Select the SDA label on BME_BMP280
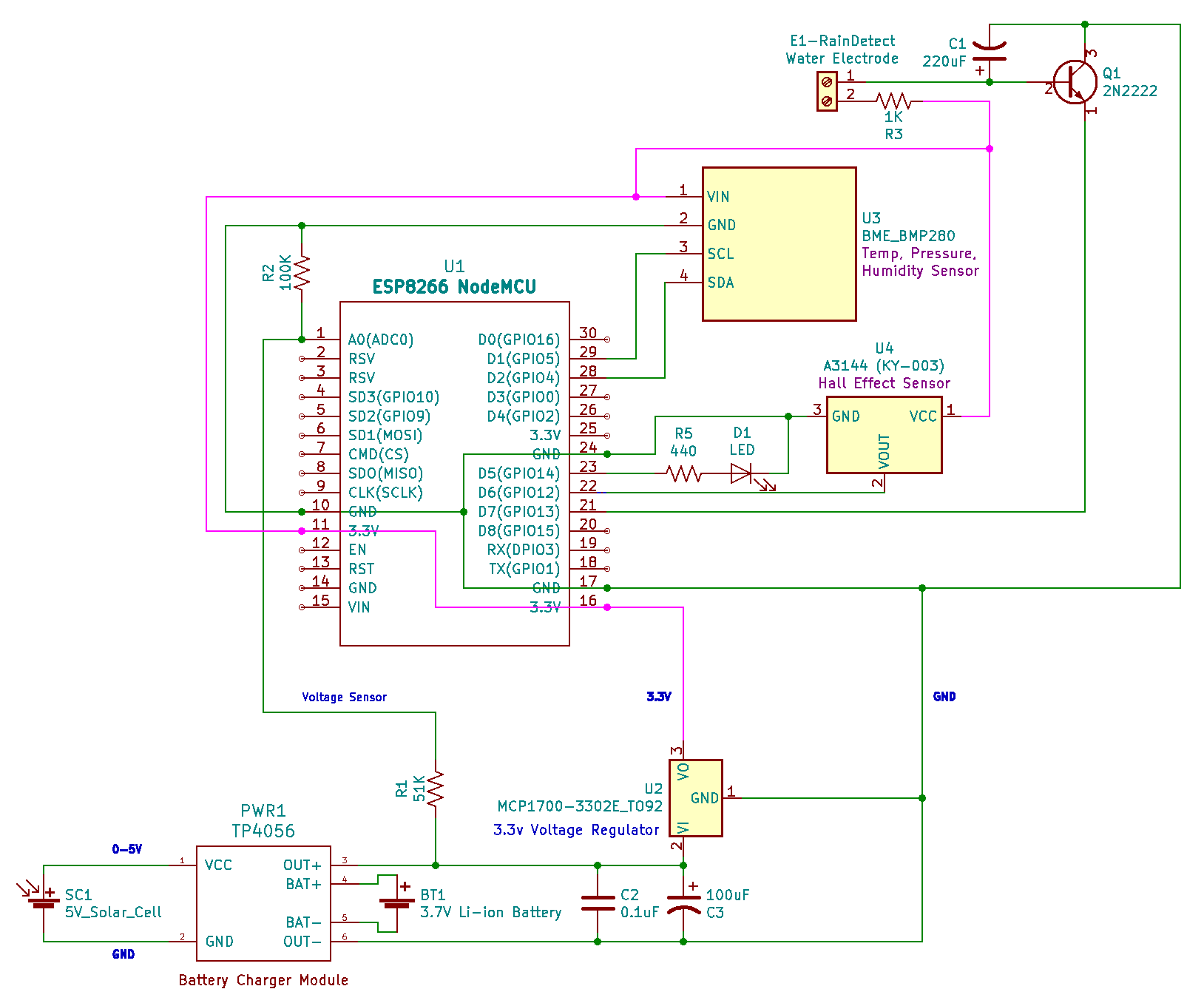This screenshot has height=1006, width=1204. point(720,283)
